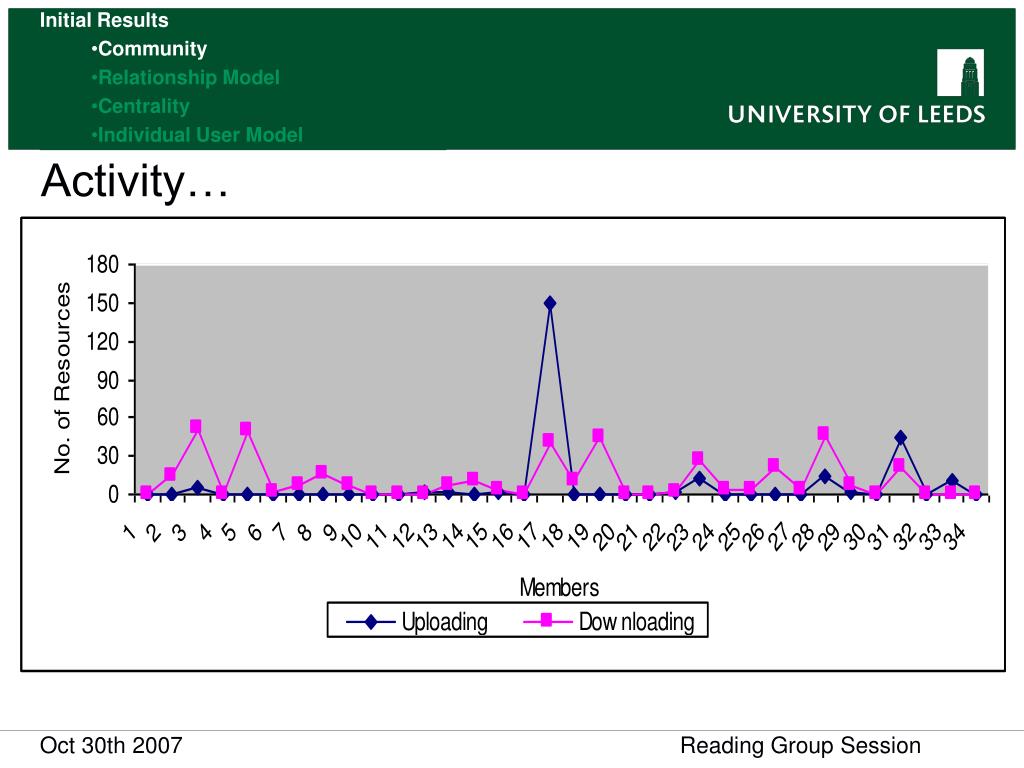Click the downloading point at member 28

(824, 434)
